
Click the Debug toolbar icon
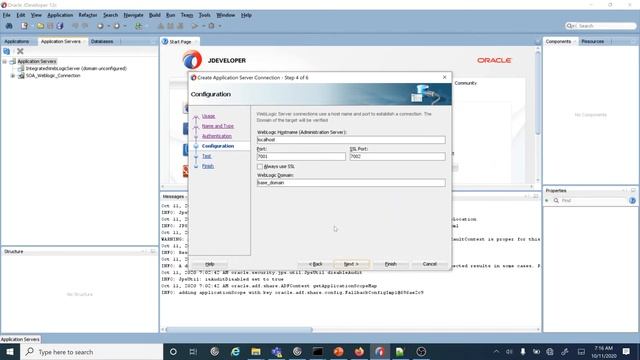pyautogui.click(x=211, y=26)
